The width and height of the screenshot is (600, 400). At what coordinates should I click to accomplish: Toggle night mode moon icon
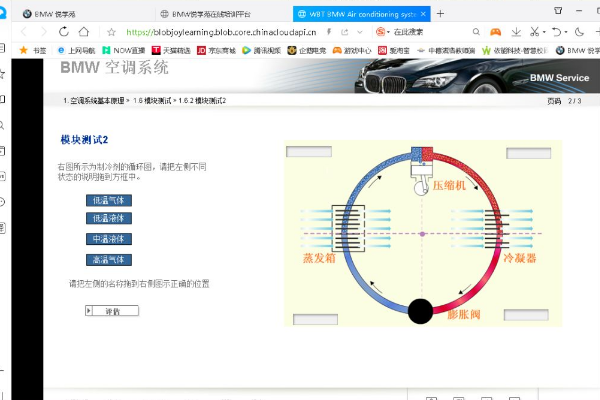[579, 32]
